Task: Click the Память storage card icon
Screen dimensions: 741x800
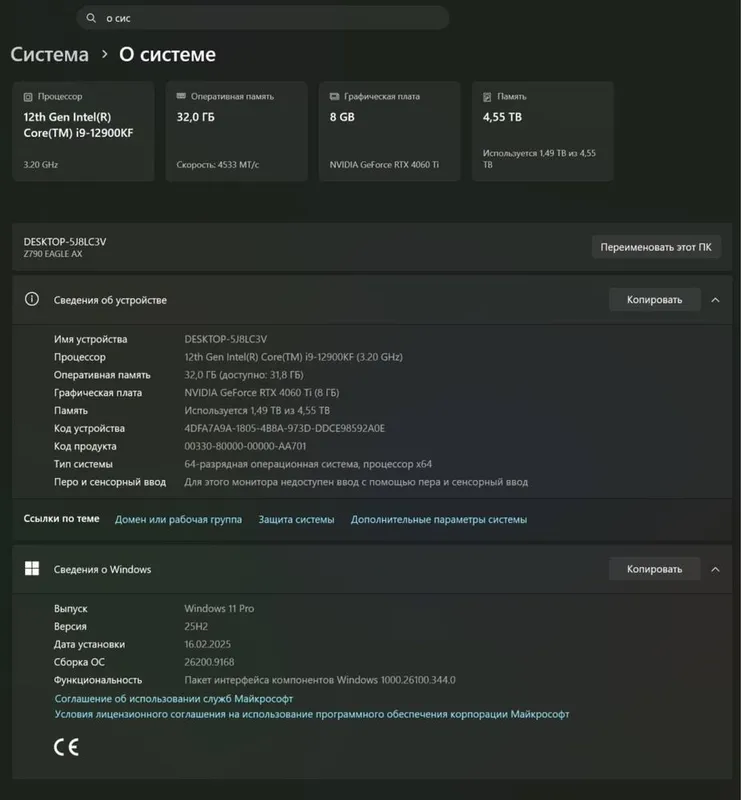Action: 487,96
